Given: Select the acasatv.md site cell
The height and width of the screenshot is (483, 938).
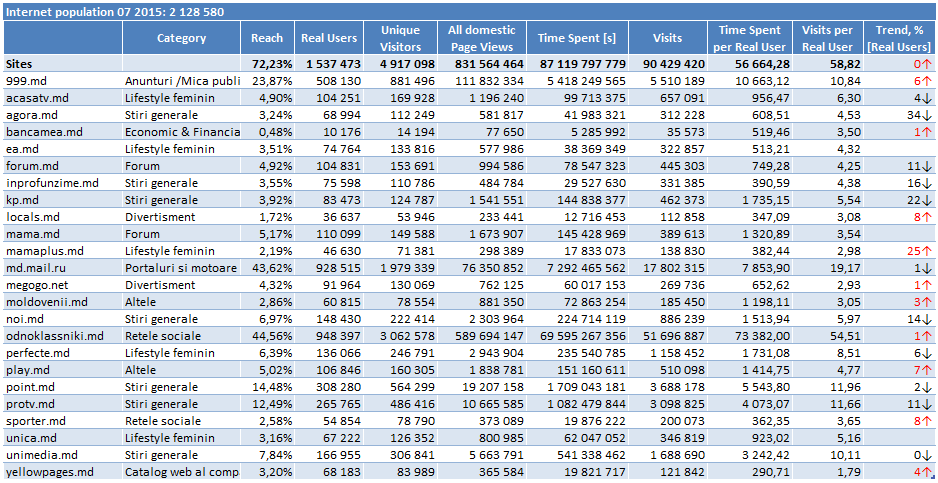Looking at the screenshot, I should click(x=63, y=98).
